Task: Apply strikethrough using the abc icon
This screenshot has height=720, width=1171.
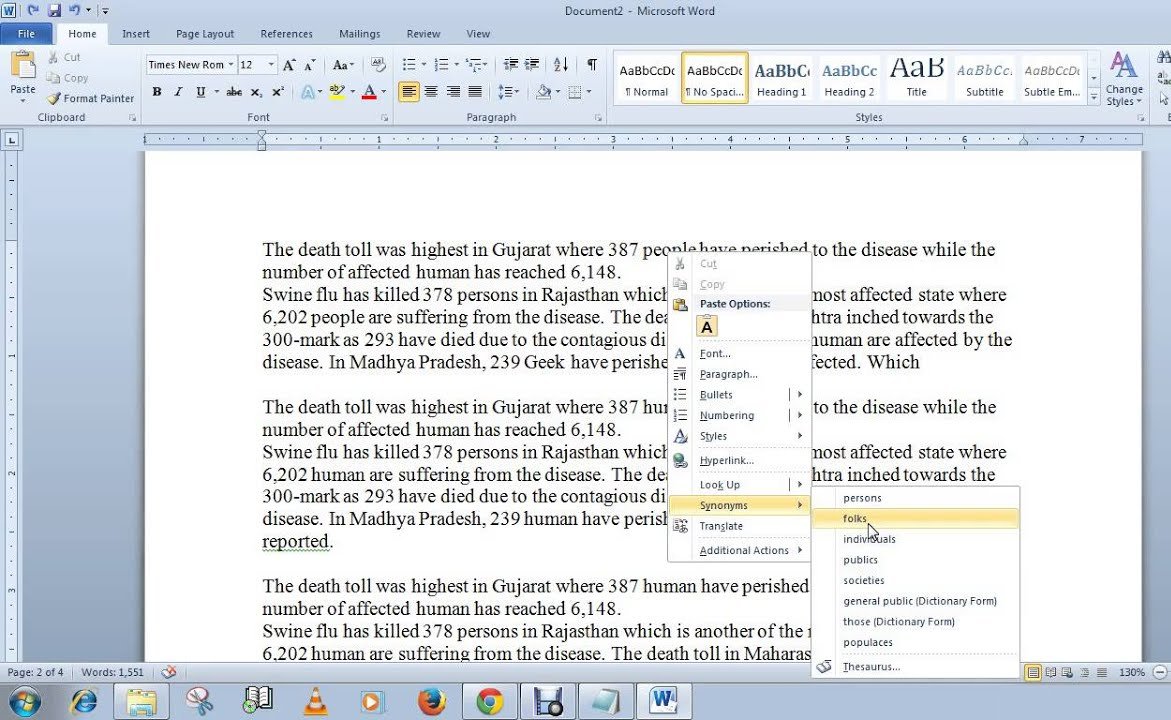Action: coord(234,92)
